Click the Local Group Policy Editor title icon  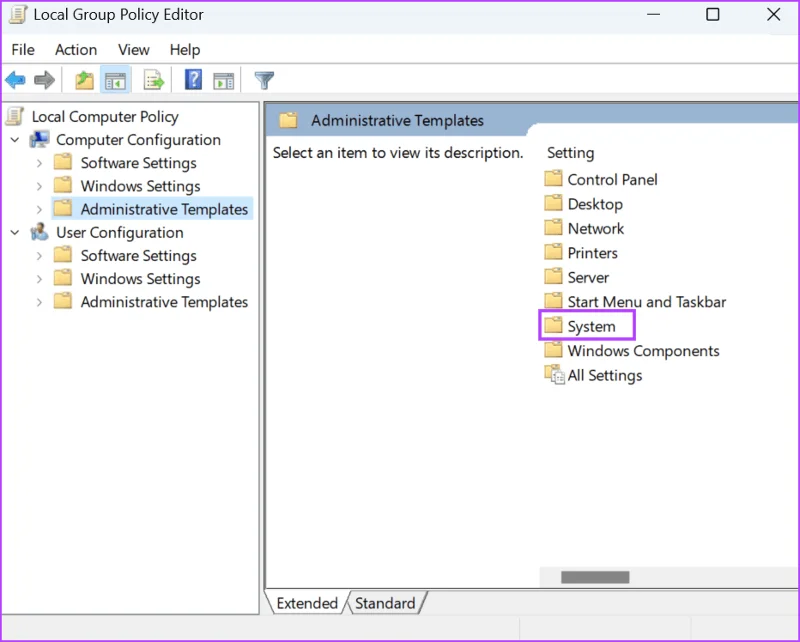[18, 15]
